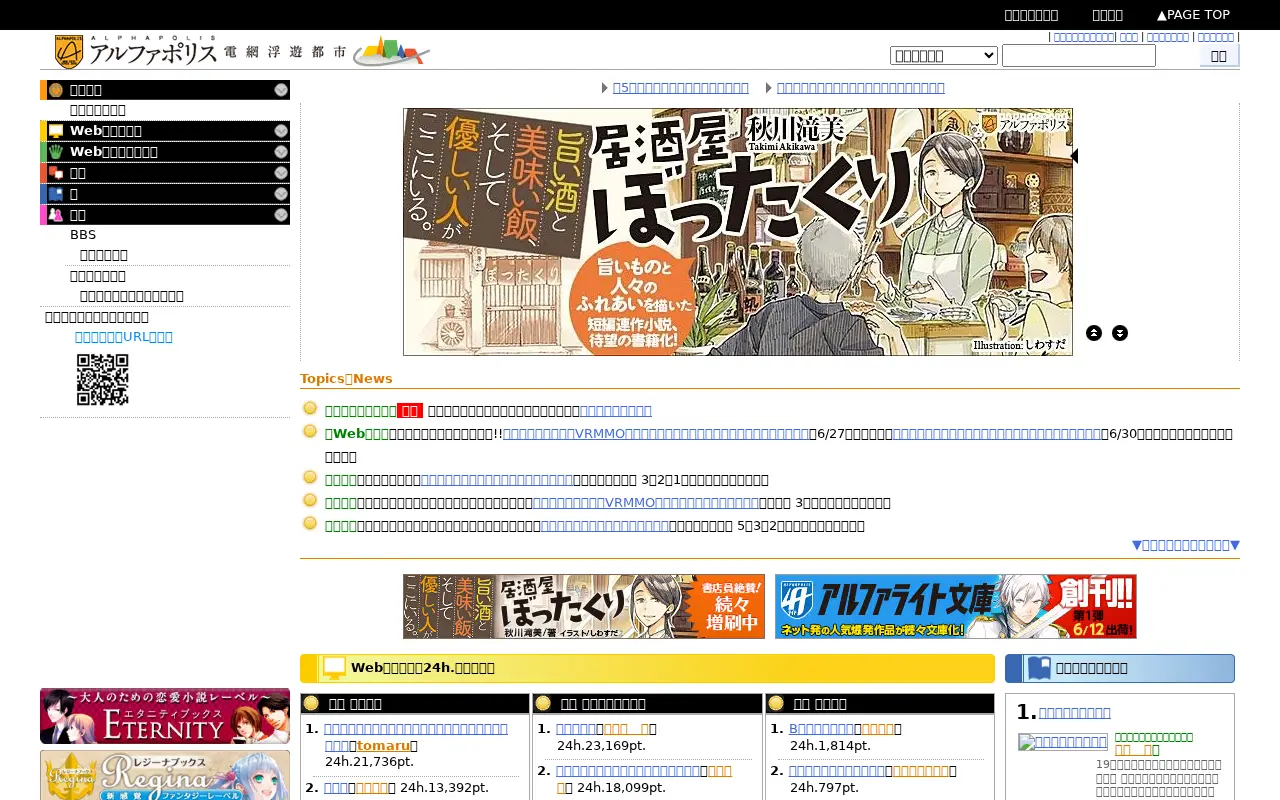Open the blue AlphaLight Bunko banner
The image size is (1280, 800).
956,607
